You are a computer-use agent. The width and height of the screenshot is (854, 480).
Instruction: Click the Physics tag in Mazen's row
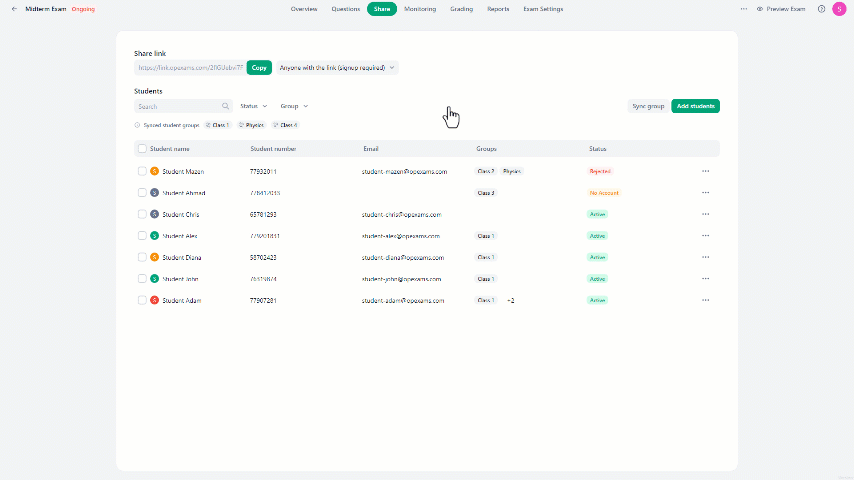coord(511,171)
